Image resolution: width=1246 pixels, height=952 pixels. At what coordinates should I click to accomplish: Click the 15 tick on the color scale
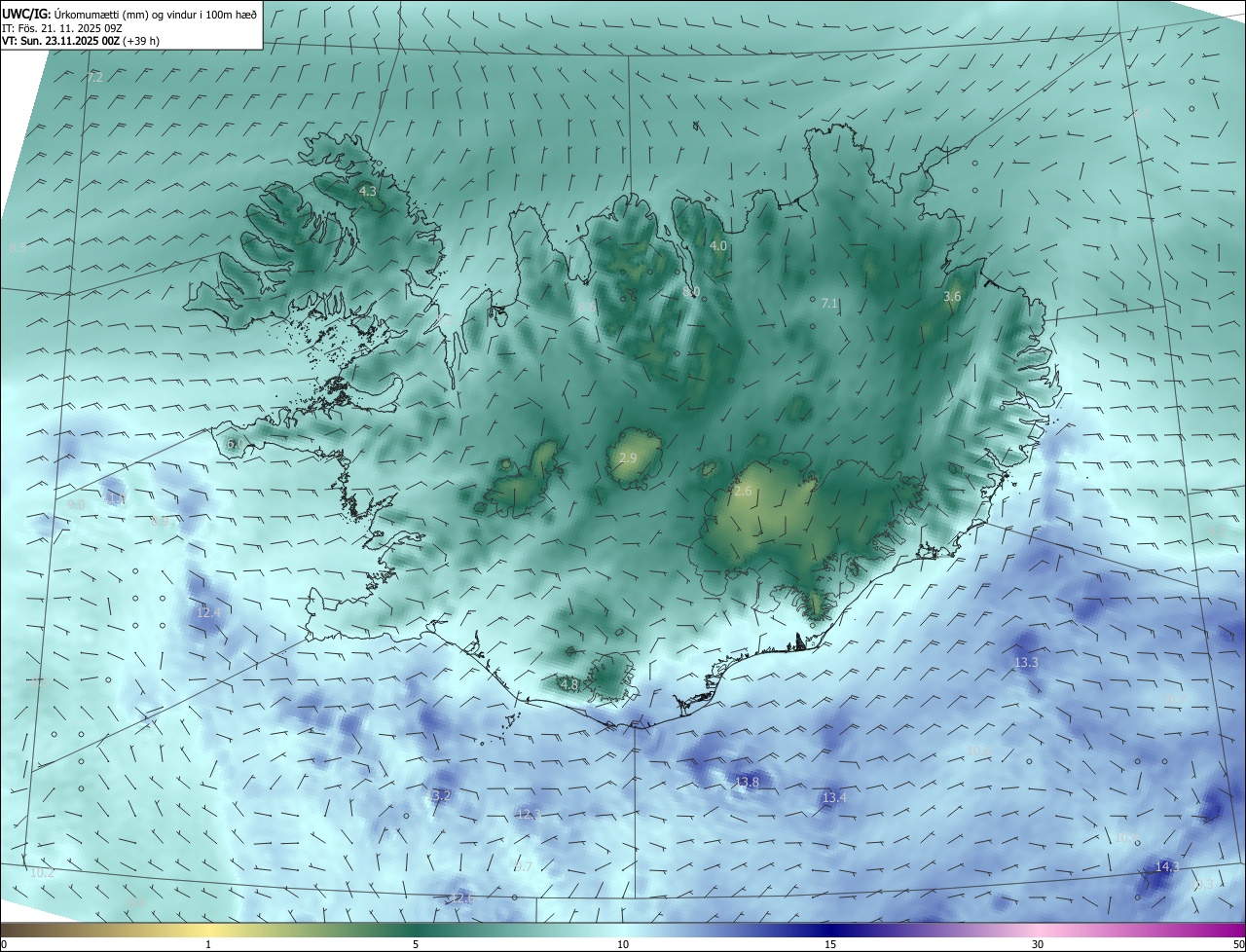click(830, 944)
